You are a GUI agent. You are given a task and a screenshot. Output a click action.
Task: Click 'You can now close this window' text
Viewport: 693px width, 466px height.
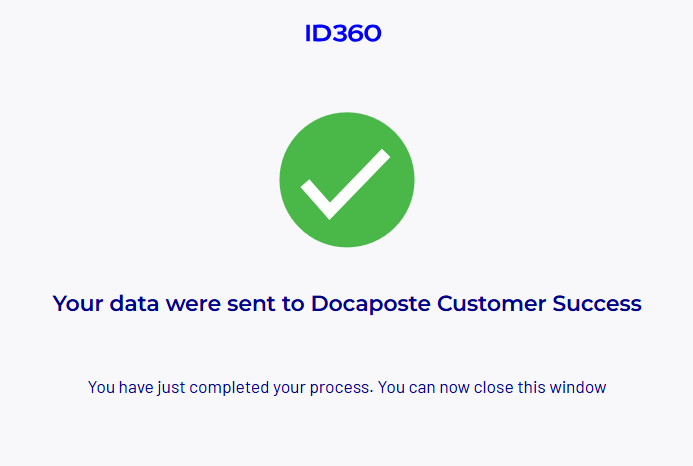coord(492,387)
